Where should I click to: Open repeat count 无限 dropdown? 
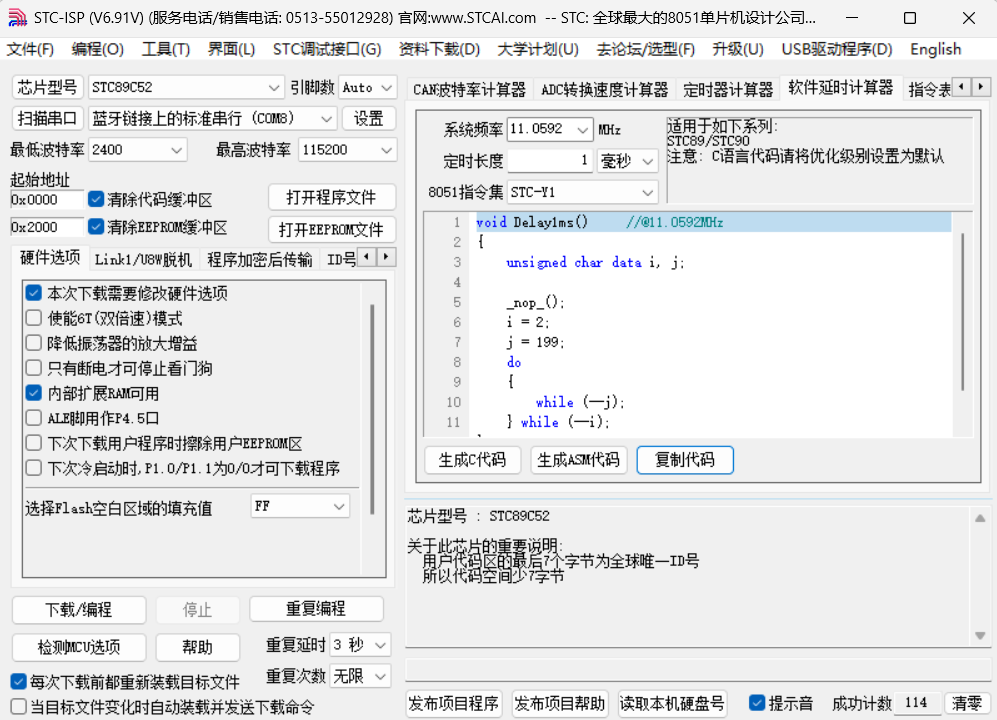point(360,676)
